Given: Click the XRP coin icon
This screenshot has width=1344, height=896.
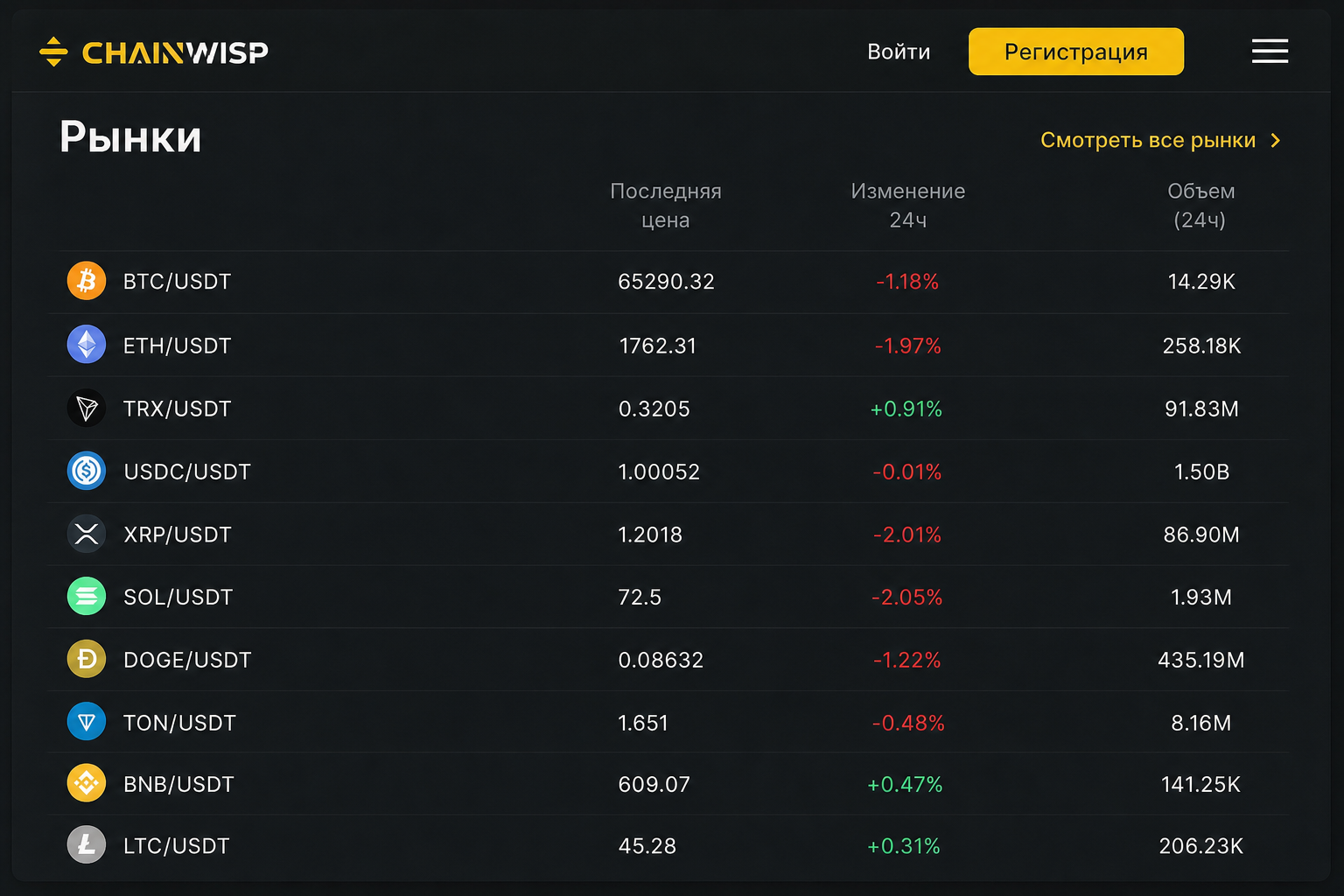Looking at the screenshot, I should tap(87, 534).
